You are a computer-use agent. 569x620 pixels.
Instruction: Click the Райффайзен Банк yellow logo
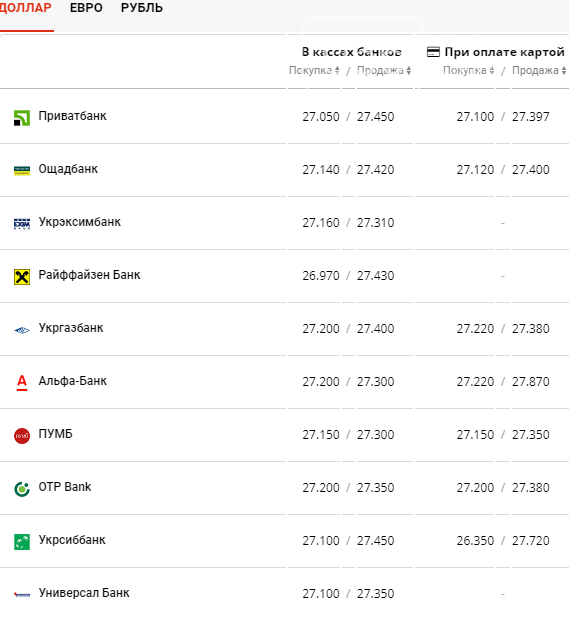22,277
